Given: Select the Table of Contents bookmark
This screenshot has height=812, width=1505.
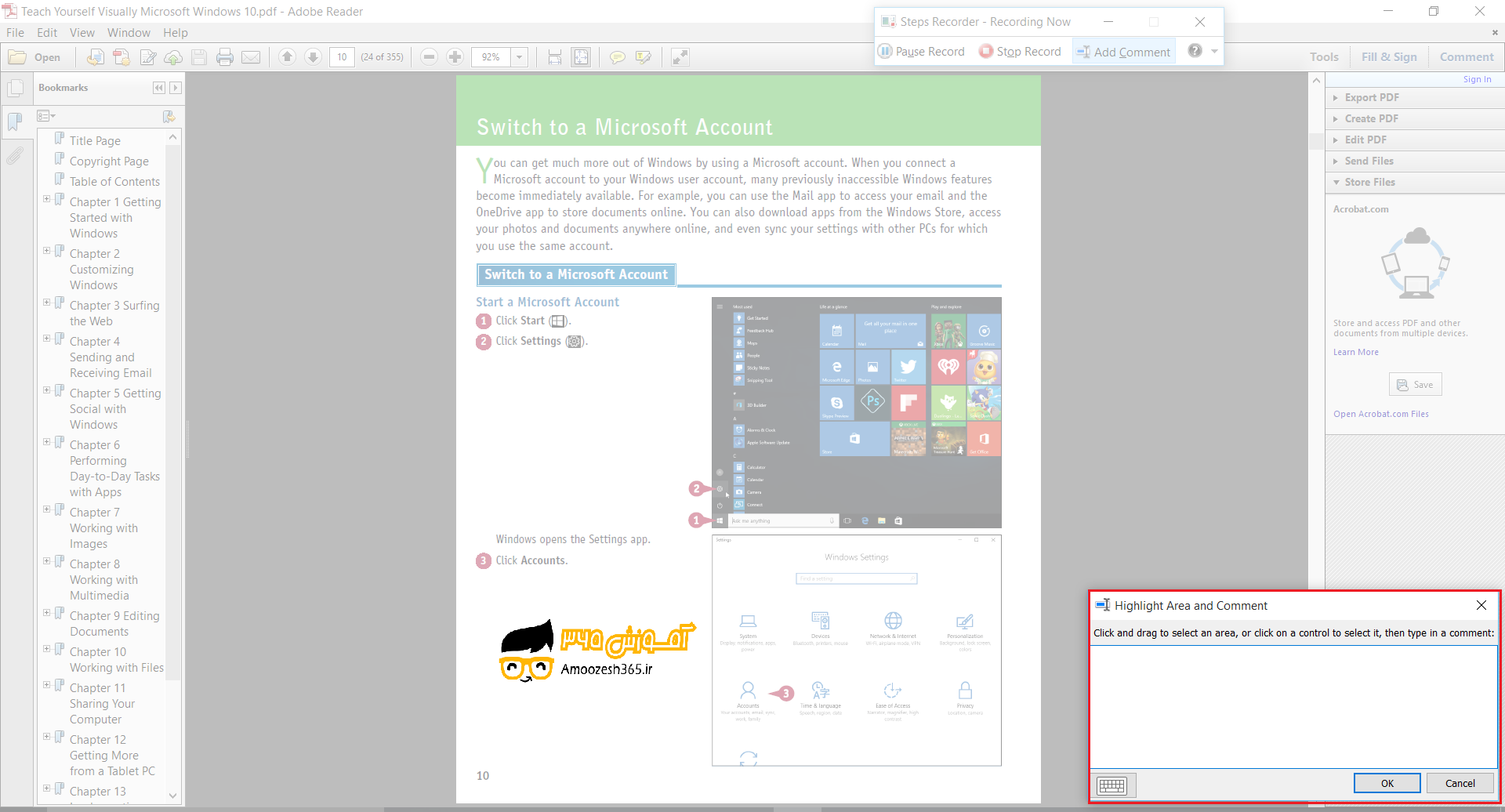Looking at the screenshot, I should pos(114,182).
